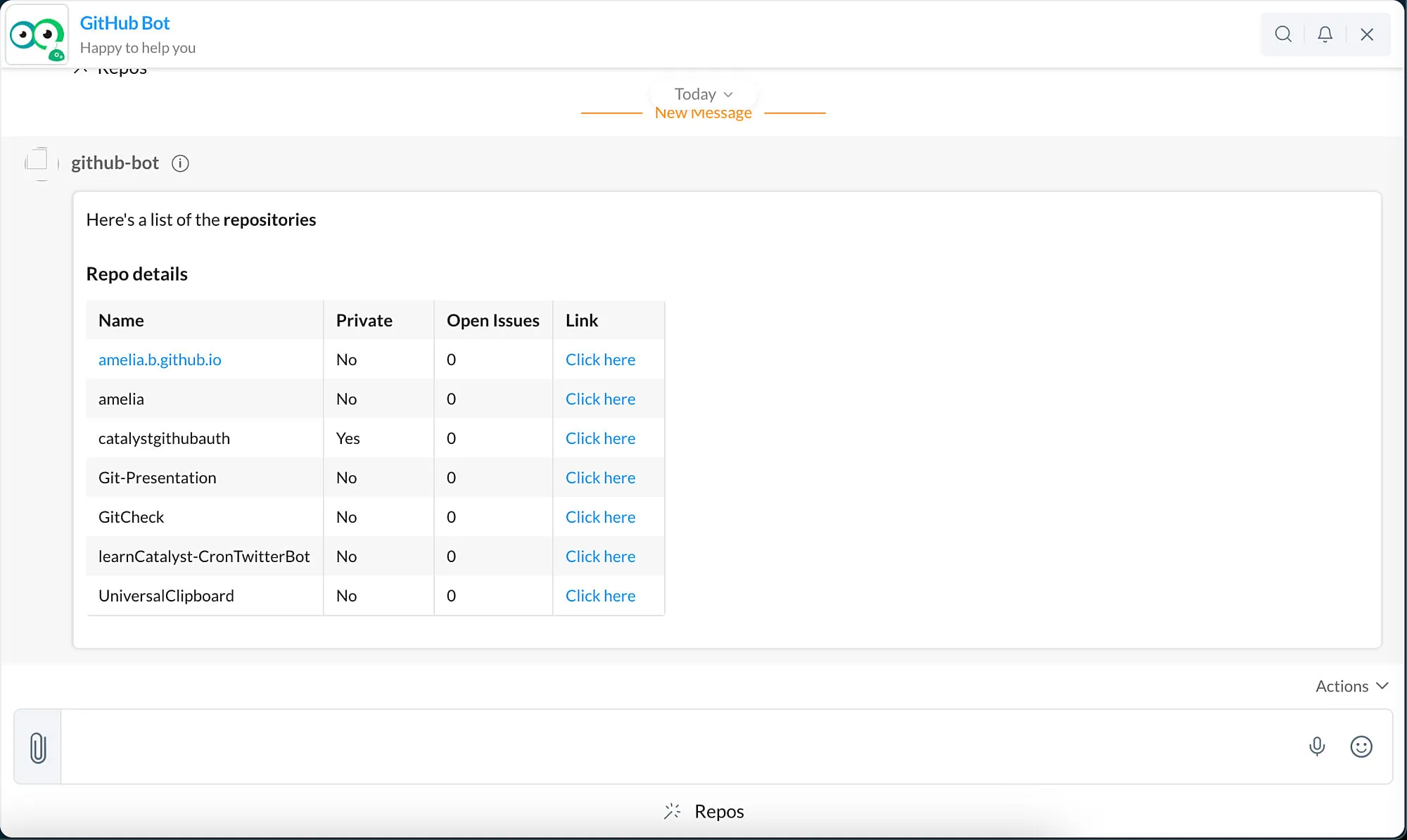Click the GitHub Bot title text

[x=125, y=23]
